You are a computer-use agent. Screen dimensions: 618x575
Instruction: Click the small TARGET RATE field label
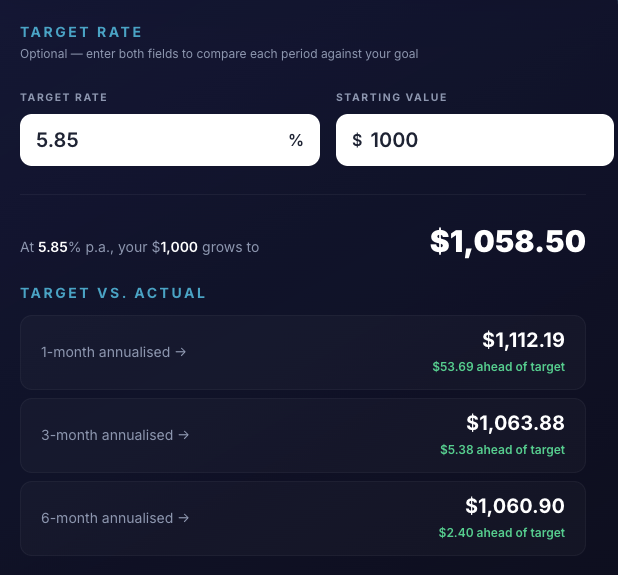(63, 97)
